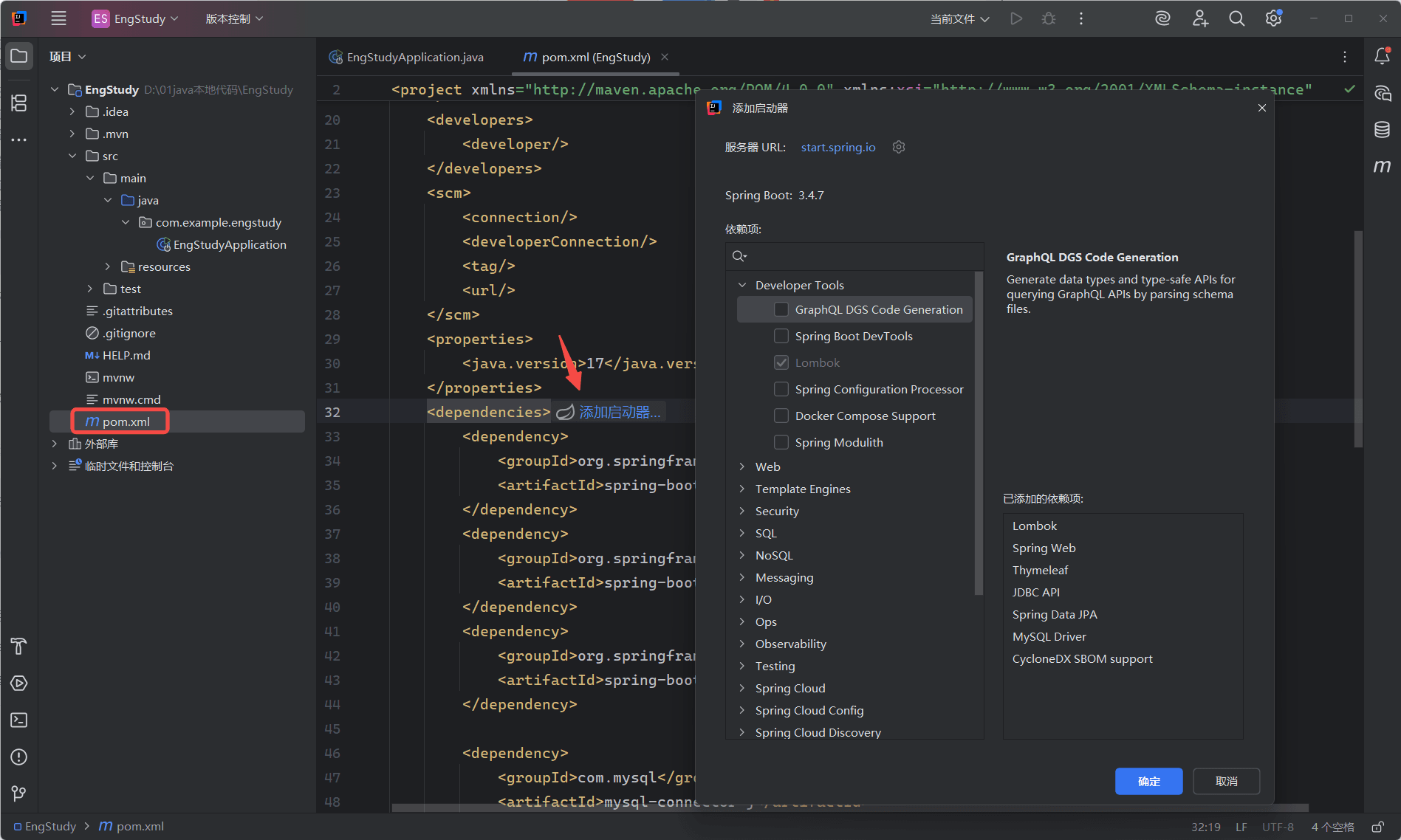The height and width of the screenshot is (840, 1401).
Task: Open the Project tool window folder icon
Action: 19,56
